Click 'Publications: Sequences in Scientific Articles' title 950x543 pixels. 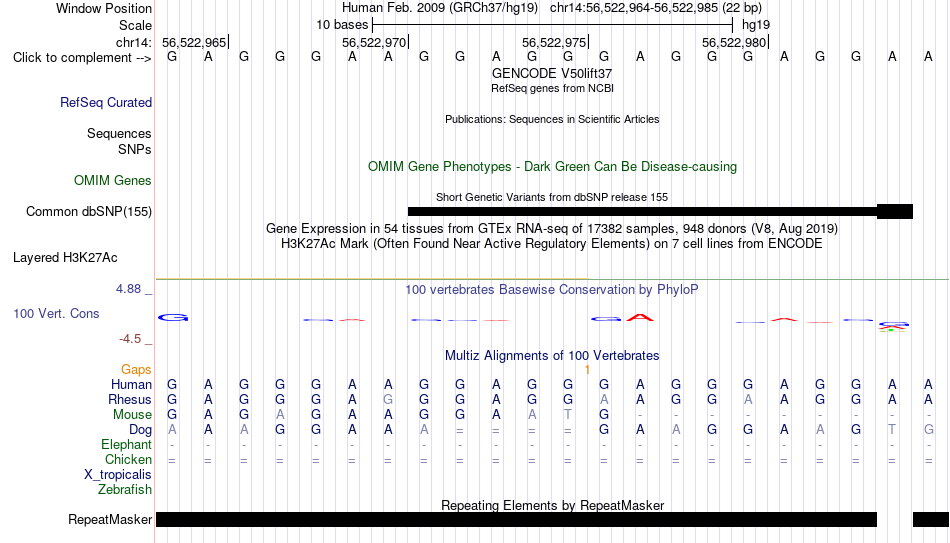(552, 119)
